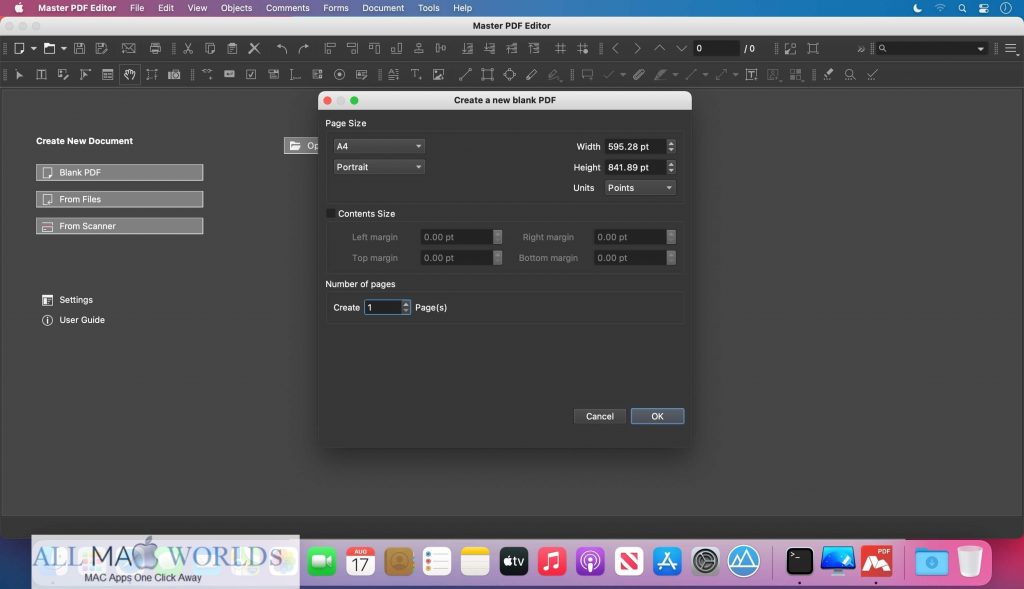Click the page number field in toolbar
Screen dimensions: 1024x589
click(716, 48)
